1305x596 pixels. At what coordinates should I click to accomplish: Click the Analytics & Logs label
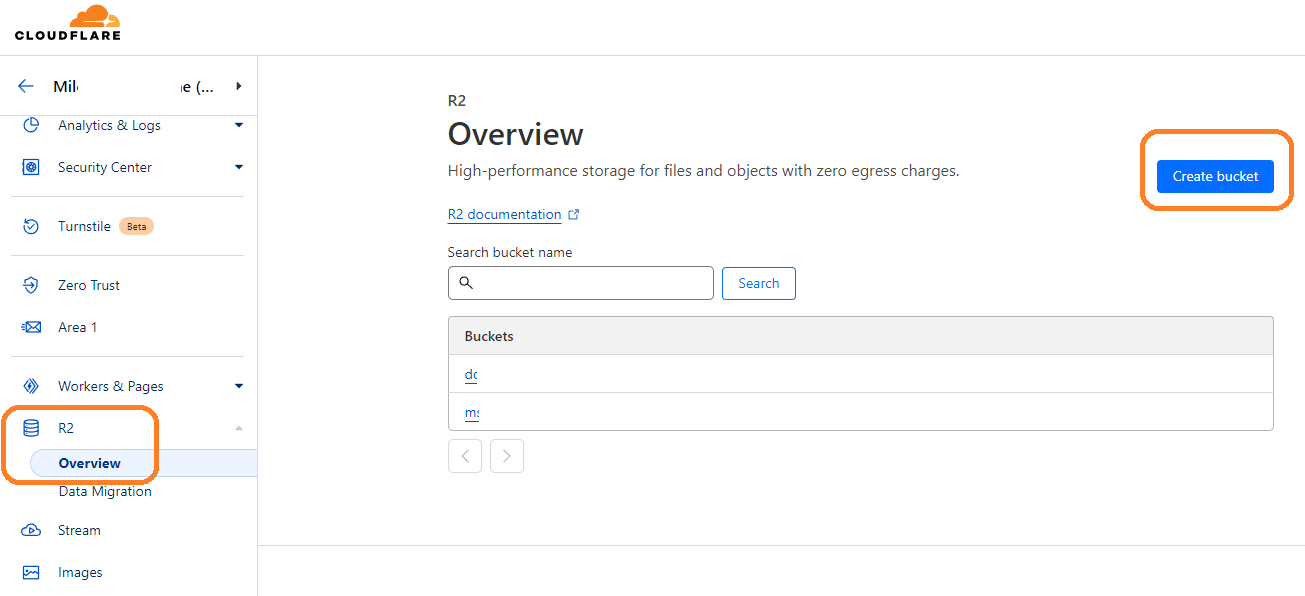point(109,125)
